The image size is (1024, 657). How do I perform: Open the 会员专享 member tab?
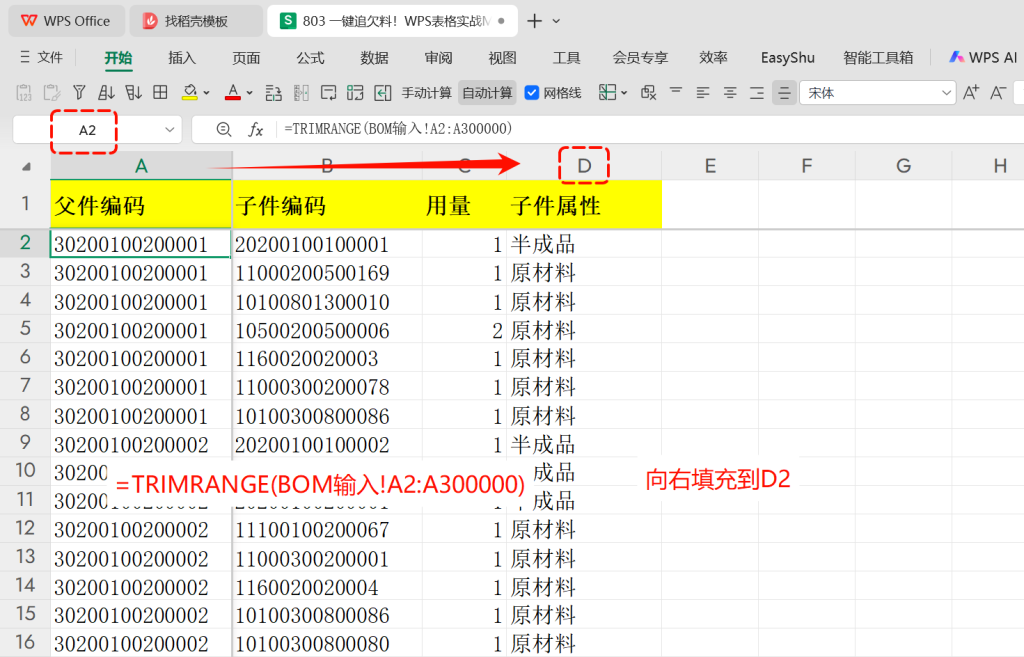pyautogui.click(x=640, y=57)
